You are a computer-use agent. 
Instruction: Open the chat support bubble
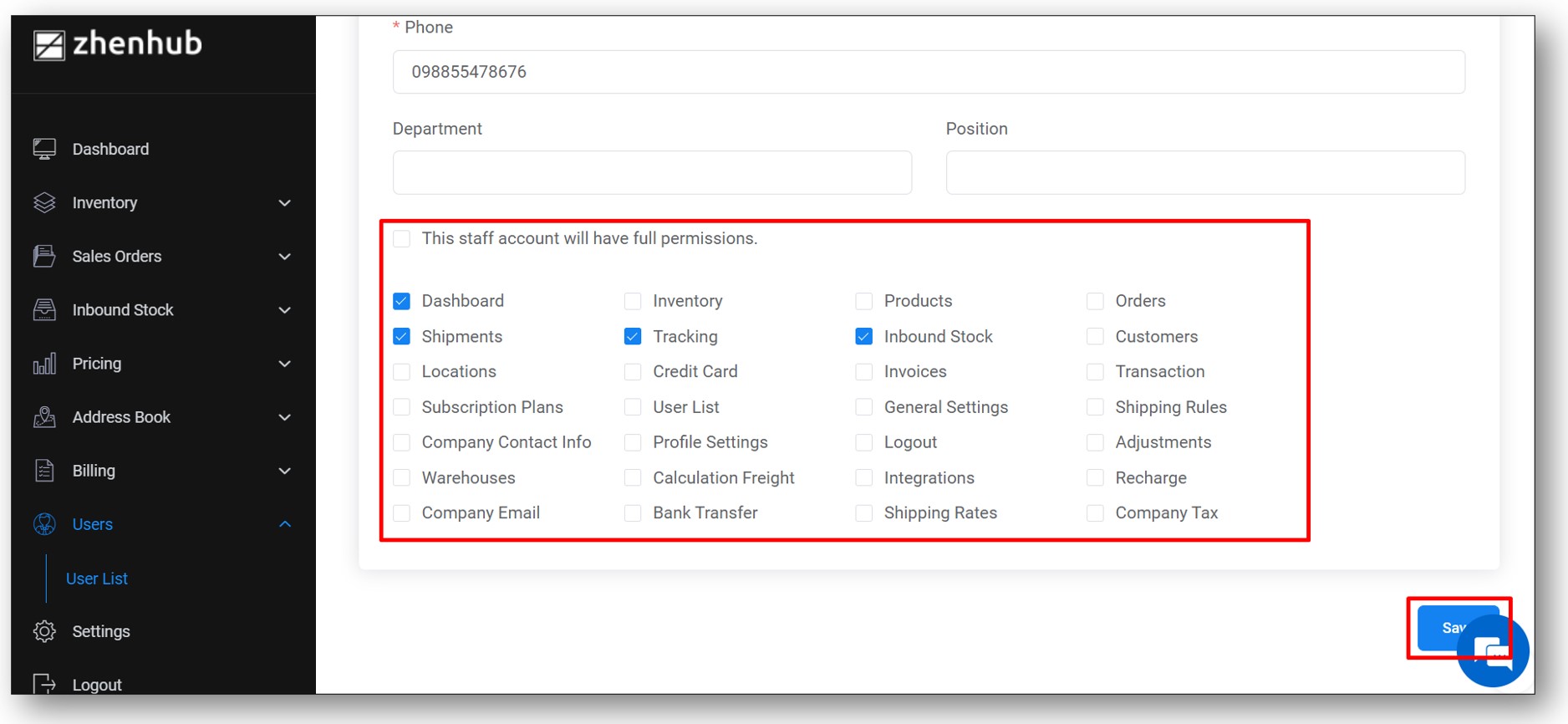pyautogui.click(x=1494, y=651)
